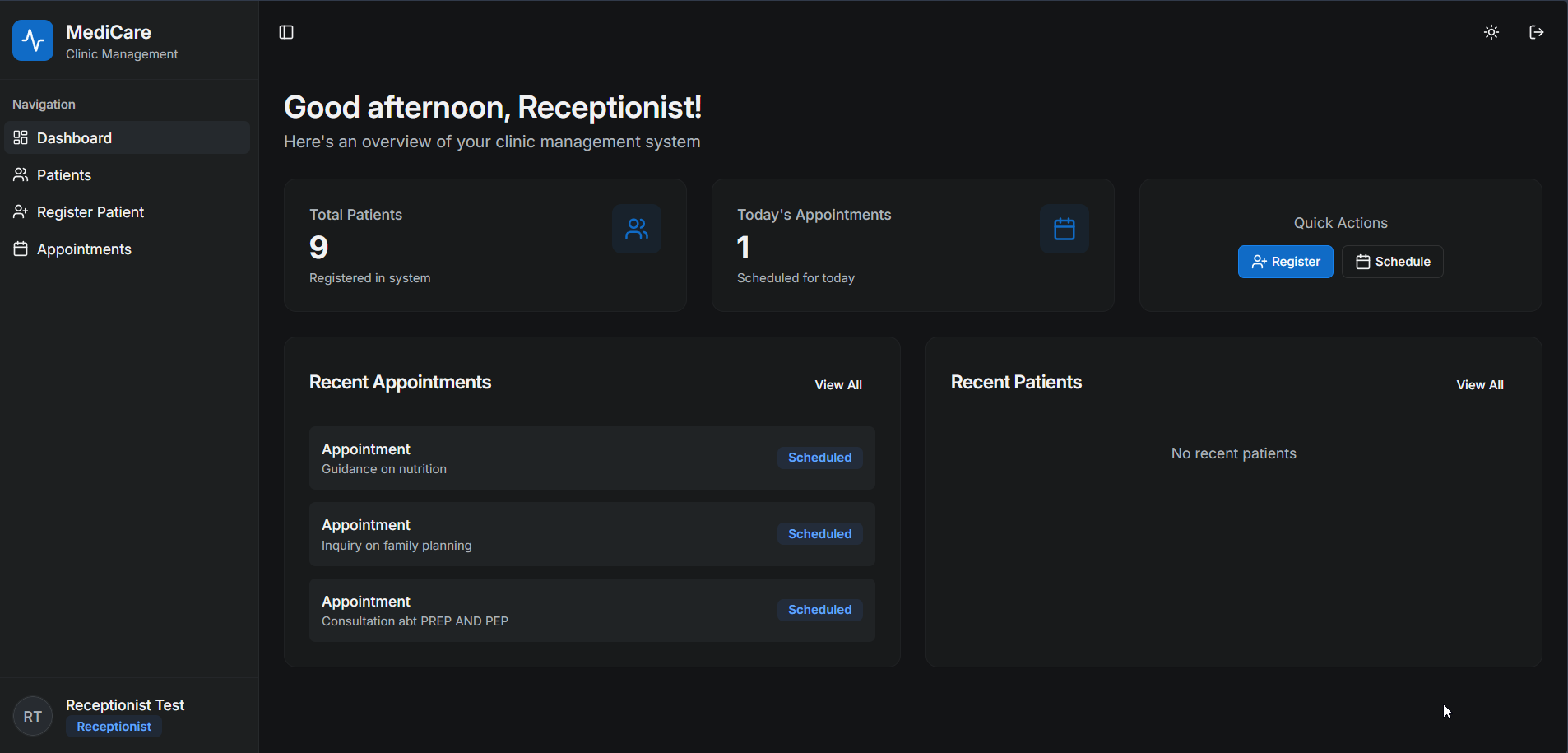Click the Total Patients people icon
This screenshot has height=753, width=1568.
636,229
